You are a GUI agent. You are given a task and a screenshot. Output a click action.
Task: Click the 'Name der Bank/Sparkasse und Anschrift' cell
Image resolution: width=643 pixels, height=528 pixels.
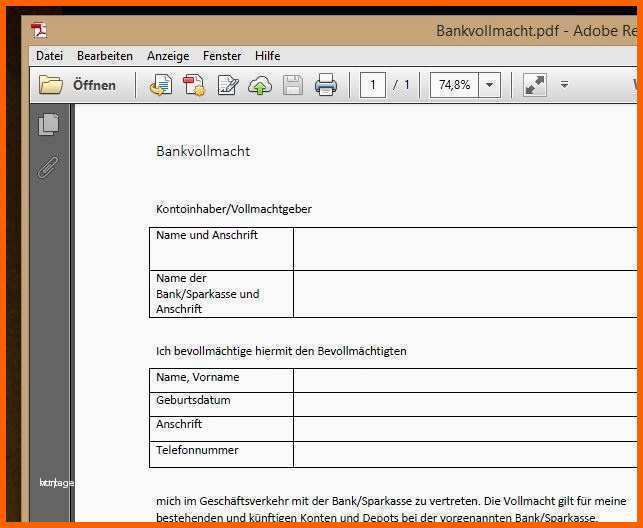click(221, 294)
